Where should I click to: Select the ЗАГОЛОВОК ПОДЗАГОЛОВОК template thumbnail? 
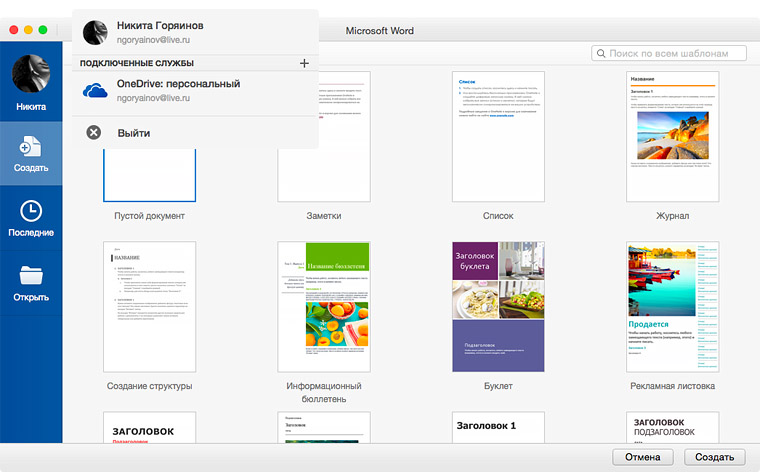673,427
